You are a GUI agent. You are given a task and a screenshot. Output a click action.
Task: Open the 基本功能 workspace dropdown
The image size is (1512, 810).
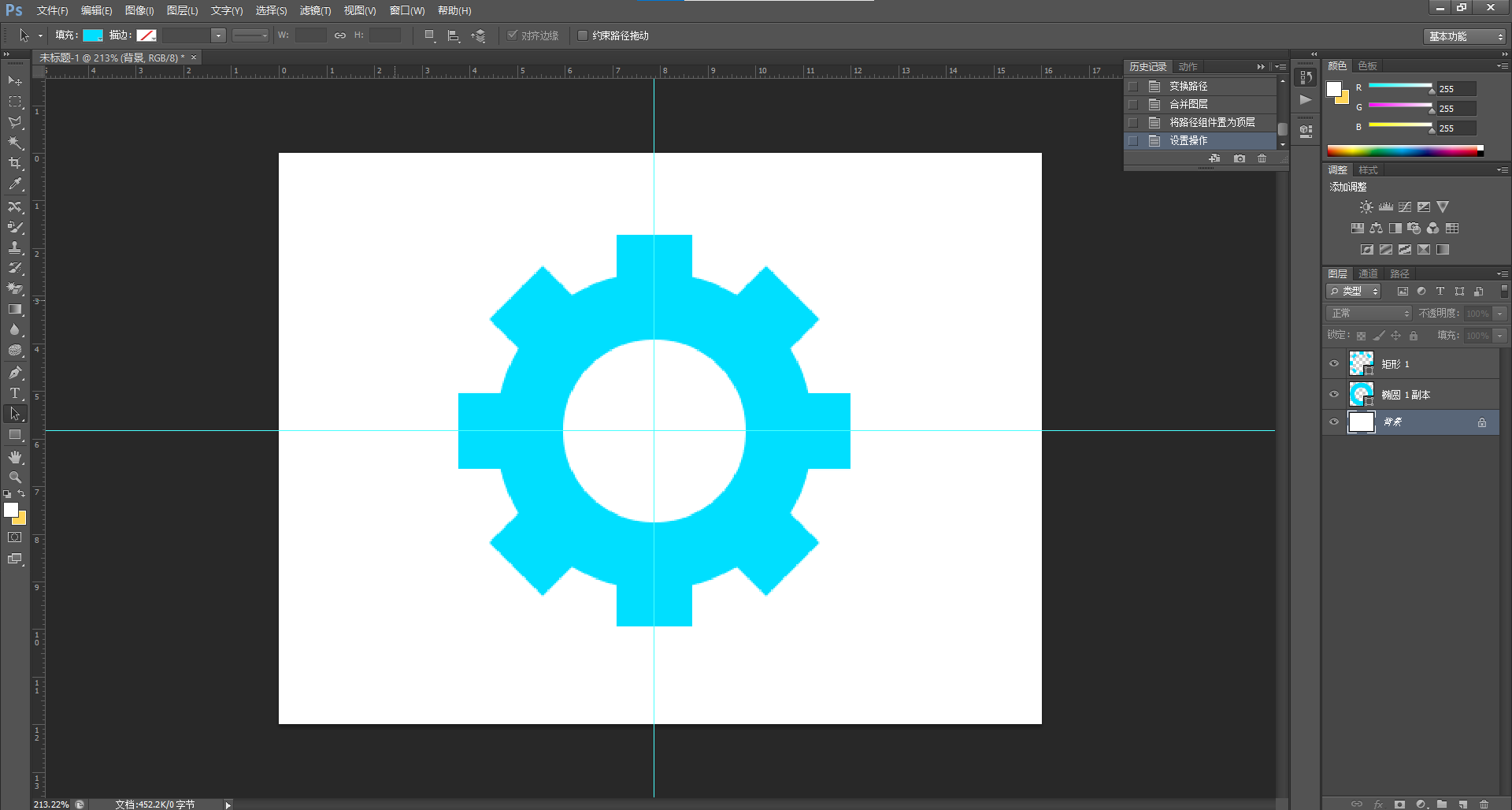click(x=1465, y=36)
